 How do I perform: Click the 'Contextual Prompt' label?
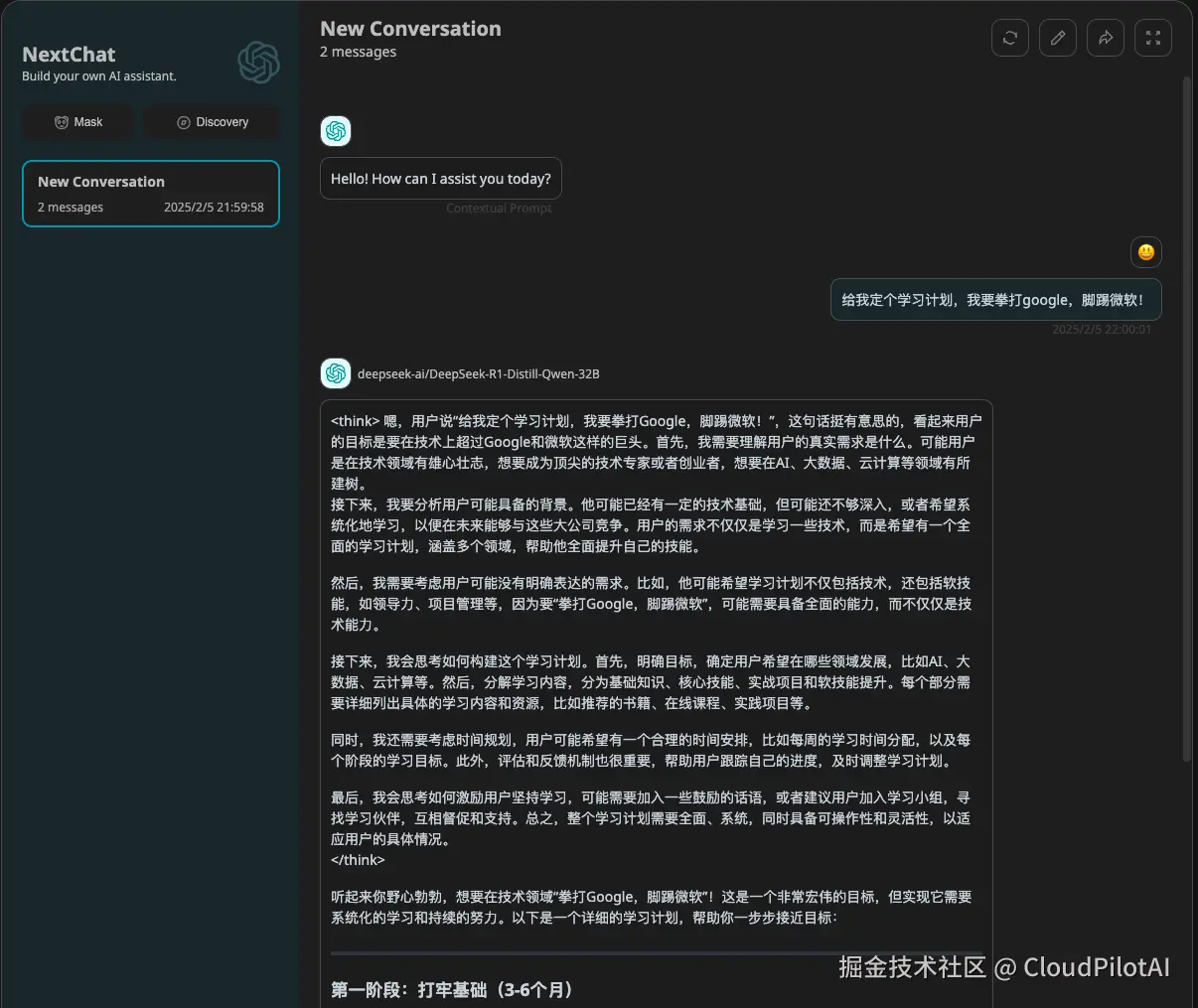tap(499, 209)
